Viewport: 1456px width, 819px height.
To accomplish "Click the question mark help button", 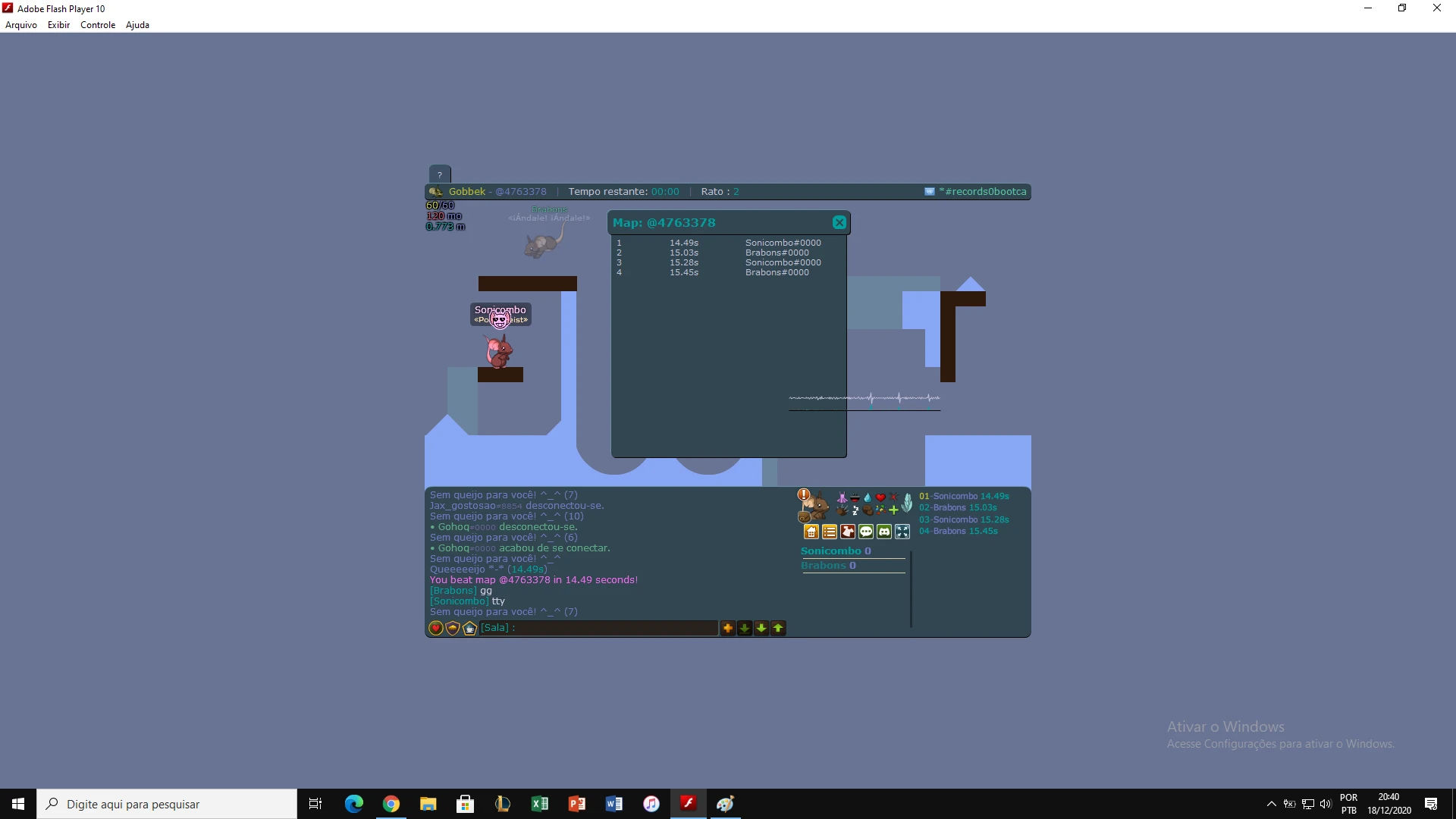I will [439, 174].
